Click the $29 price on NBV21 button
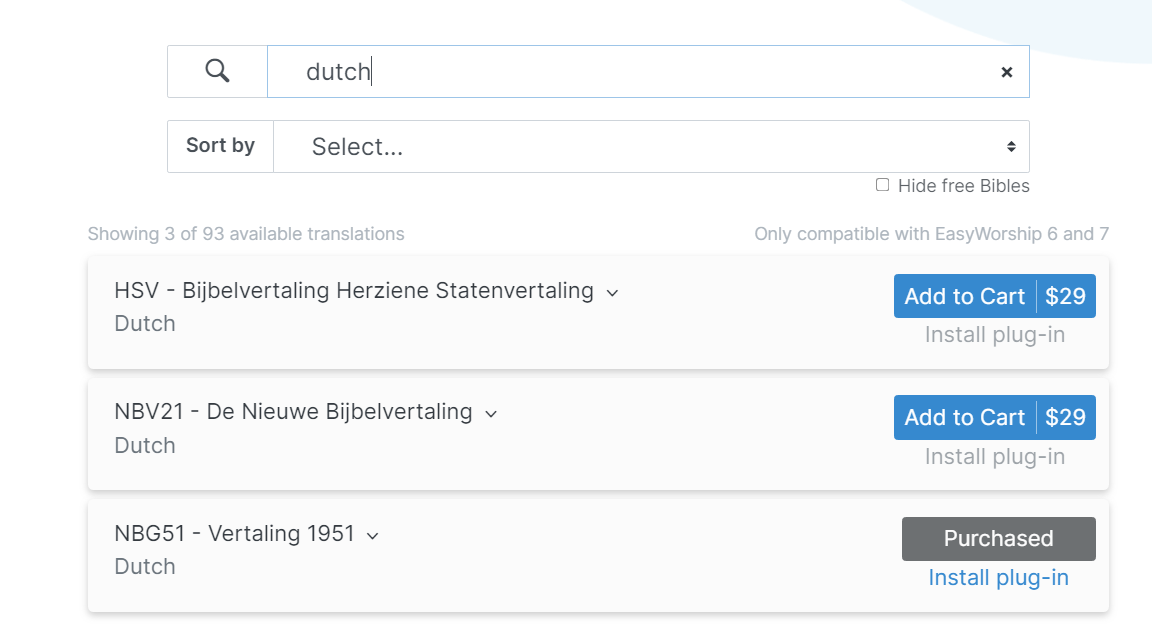Screen dimensions: 1152x642 tap(1065, 417)
